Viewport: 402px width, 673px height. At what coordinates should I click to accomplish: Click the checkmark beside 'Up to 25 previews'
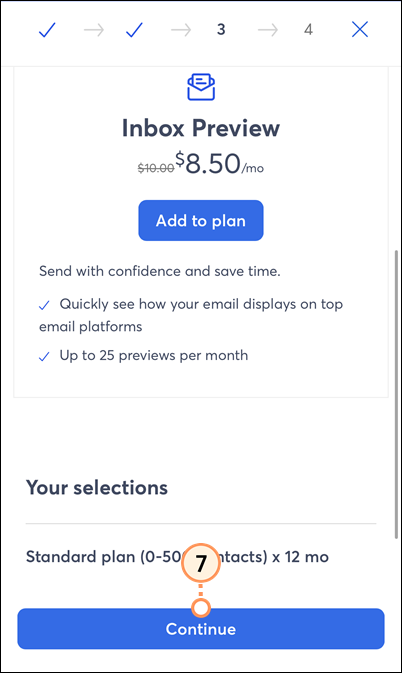click(44, 357)
